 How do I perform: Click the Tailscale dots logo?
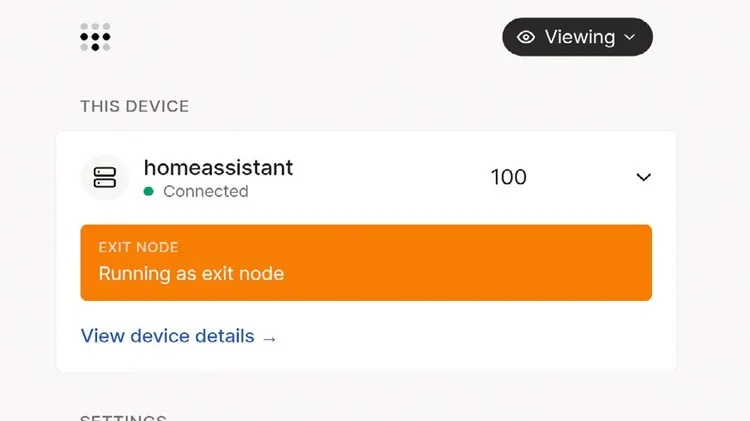tap(95, 37)
